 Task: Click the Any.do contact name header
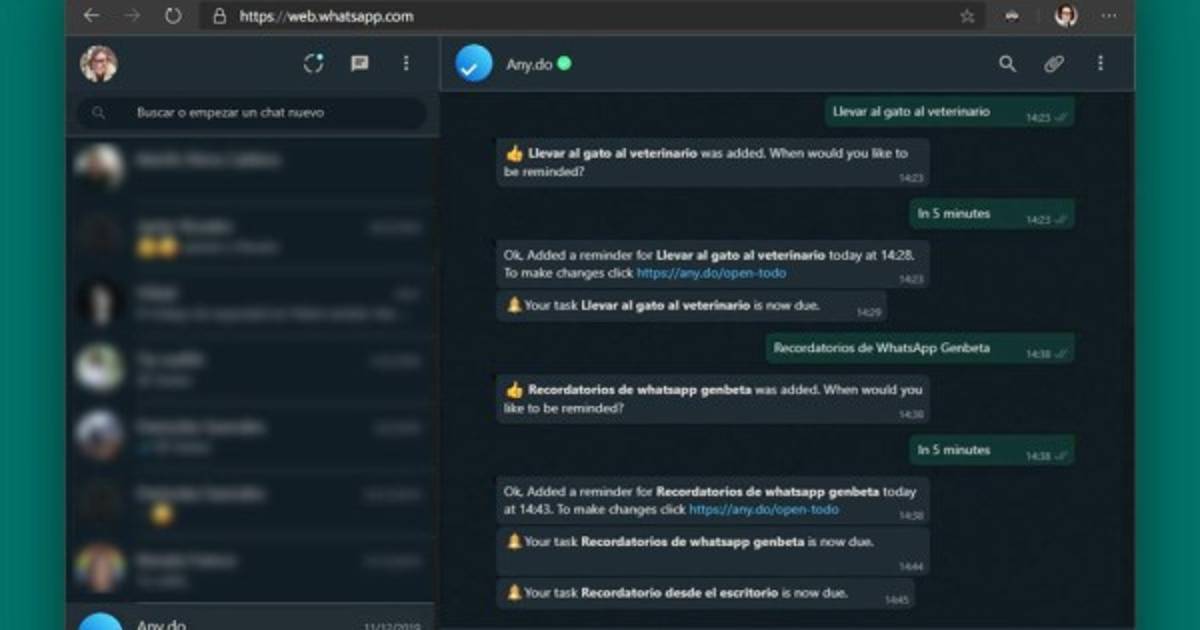(x=529, y=65)
